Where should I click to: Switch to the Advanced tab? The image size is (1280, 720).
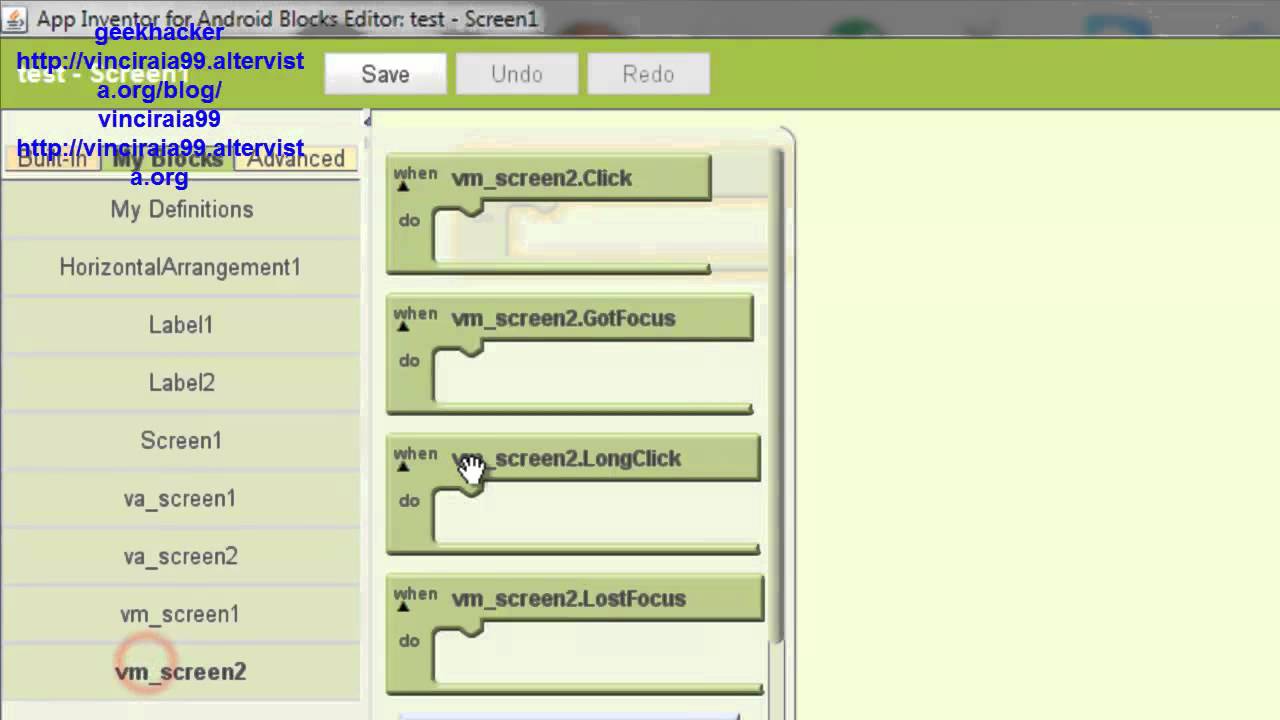pos(296,159)
